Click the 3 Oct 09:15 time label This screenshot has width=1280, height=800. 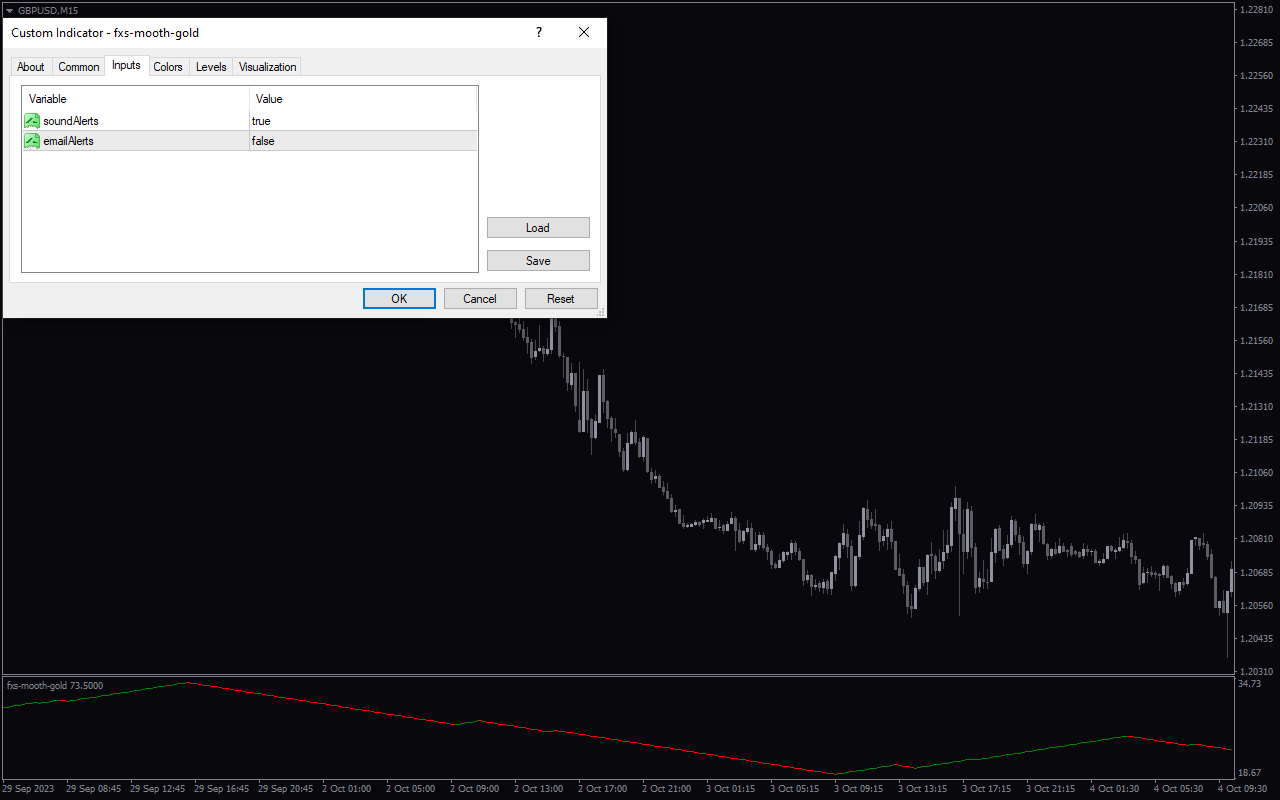point(859,789)
